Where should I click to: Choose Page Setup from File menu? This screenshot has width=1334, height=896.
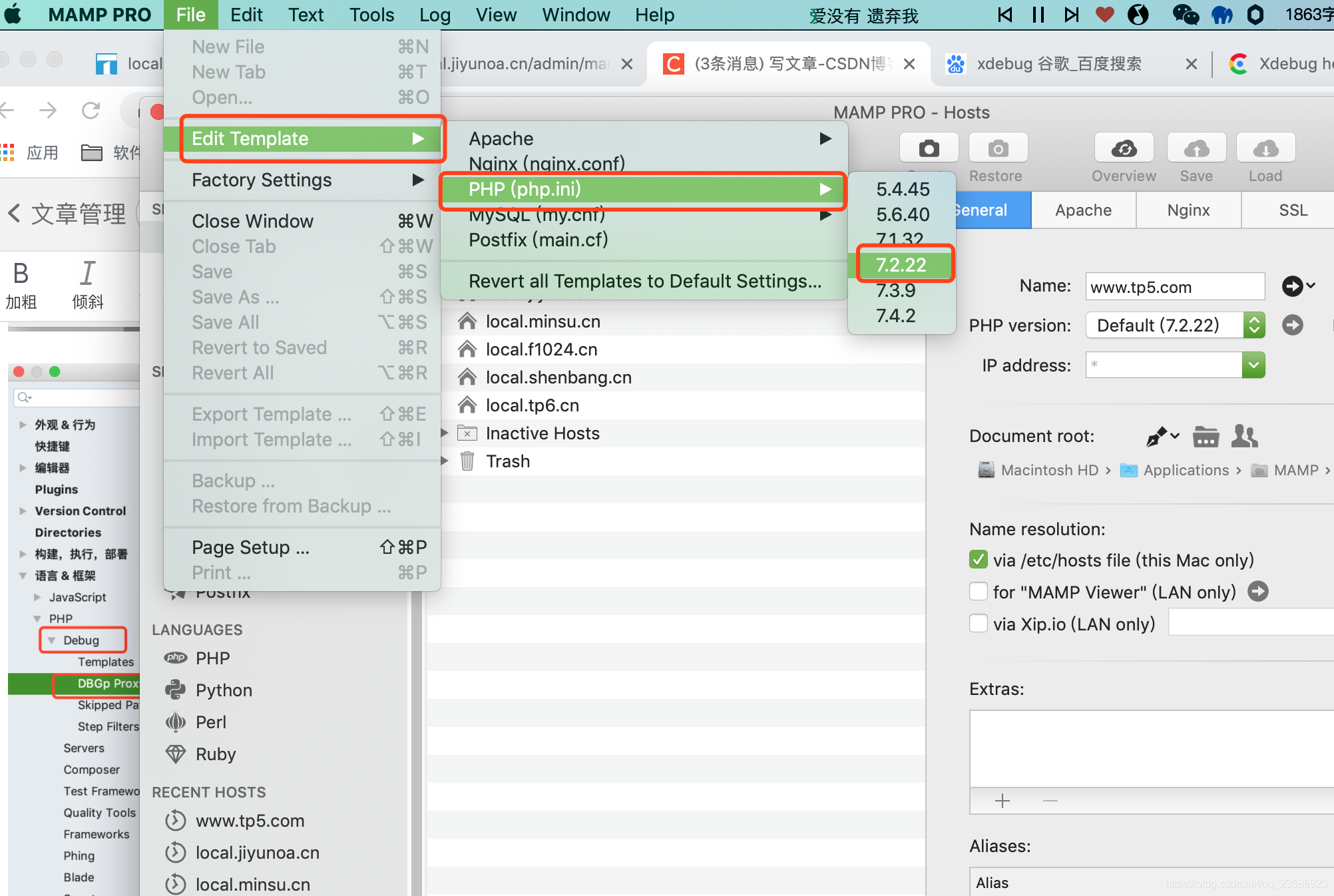(x=302, y=547)
